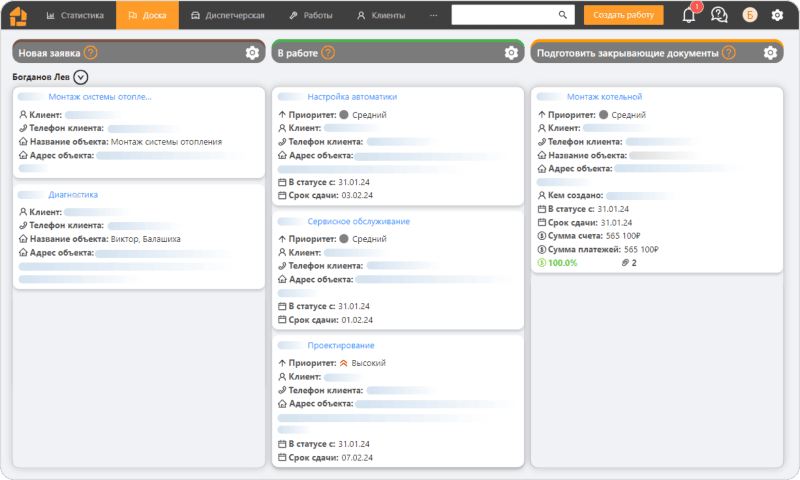Click help icon near Подготовить закрывающие документы

tap(729, 53)
